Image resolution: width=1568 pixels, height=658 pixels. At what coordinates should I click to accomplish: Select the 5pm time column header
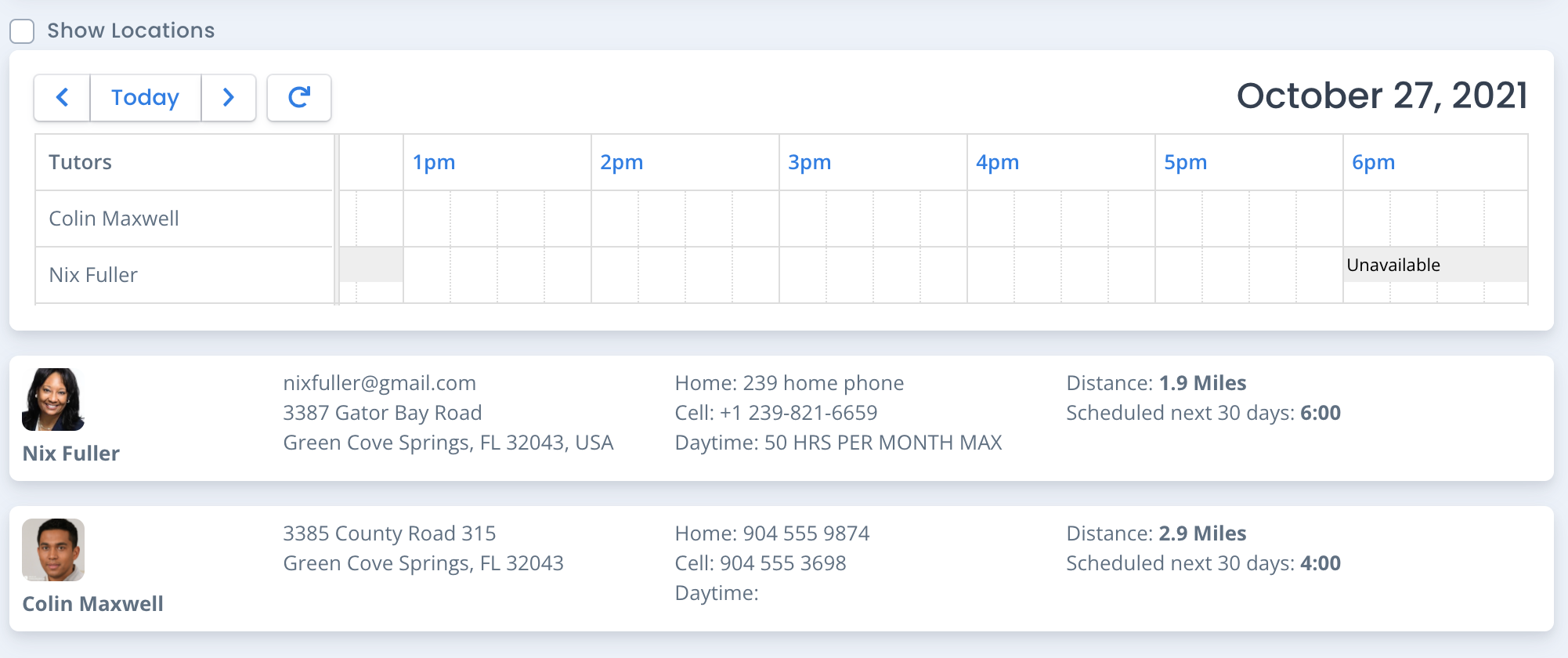click(x=1186, y=162)
